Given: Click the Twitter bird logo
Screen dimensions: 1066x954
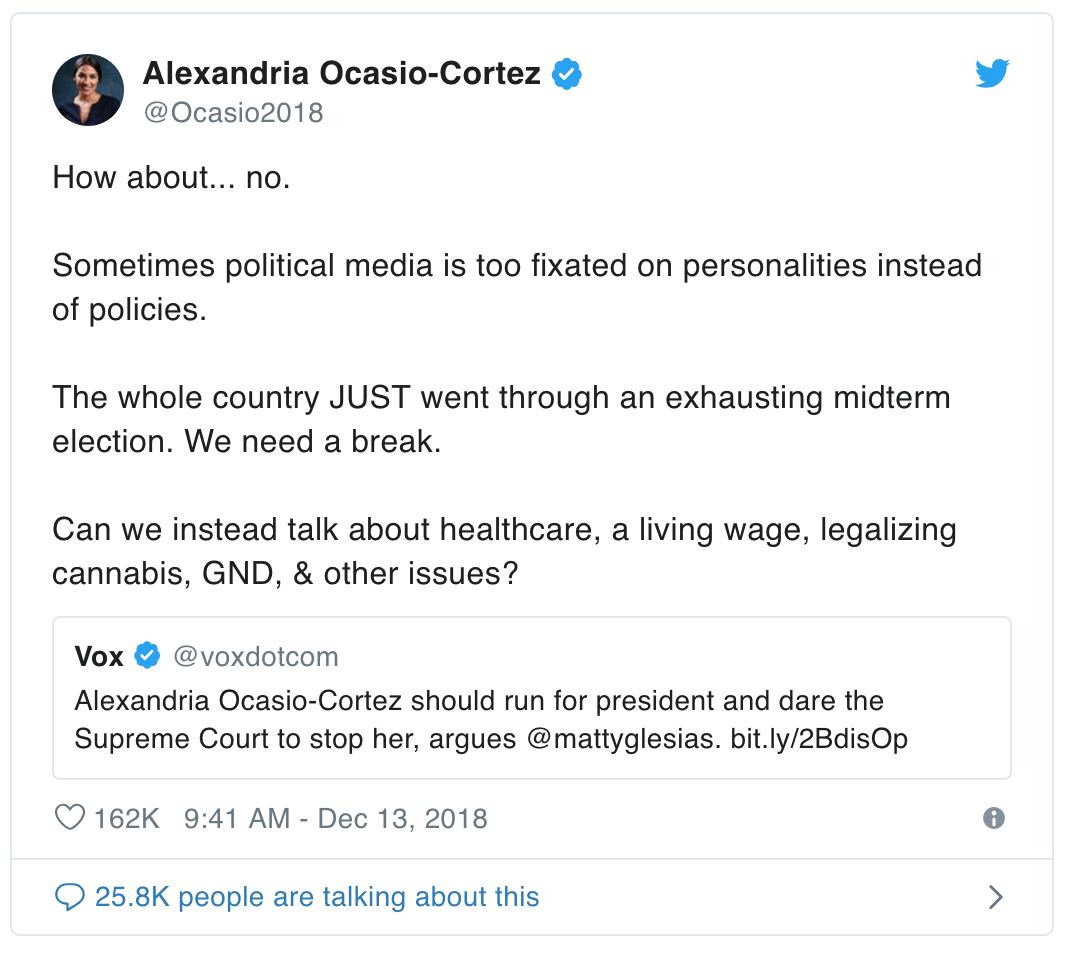Looking at the screenshot, I should tap(992, 74).
